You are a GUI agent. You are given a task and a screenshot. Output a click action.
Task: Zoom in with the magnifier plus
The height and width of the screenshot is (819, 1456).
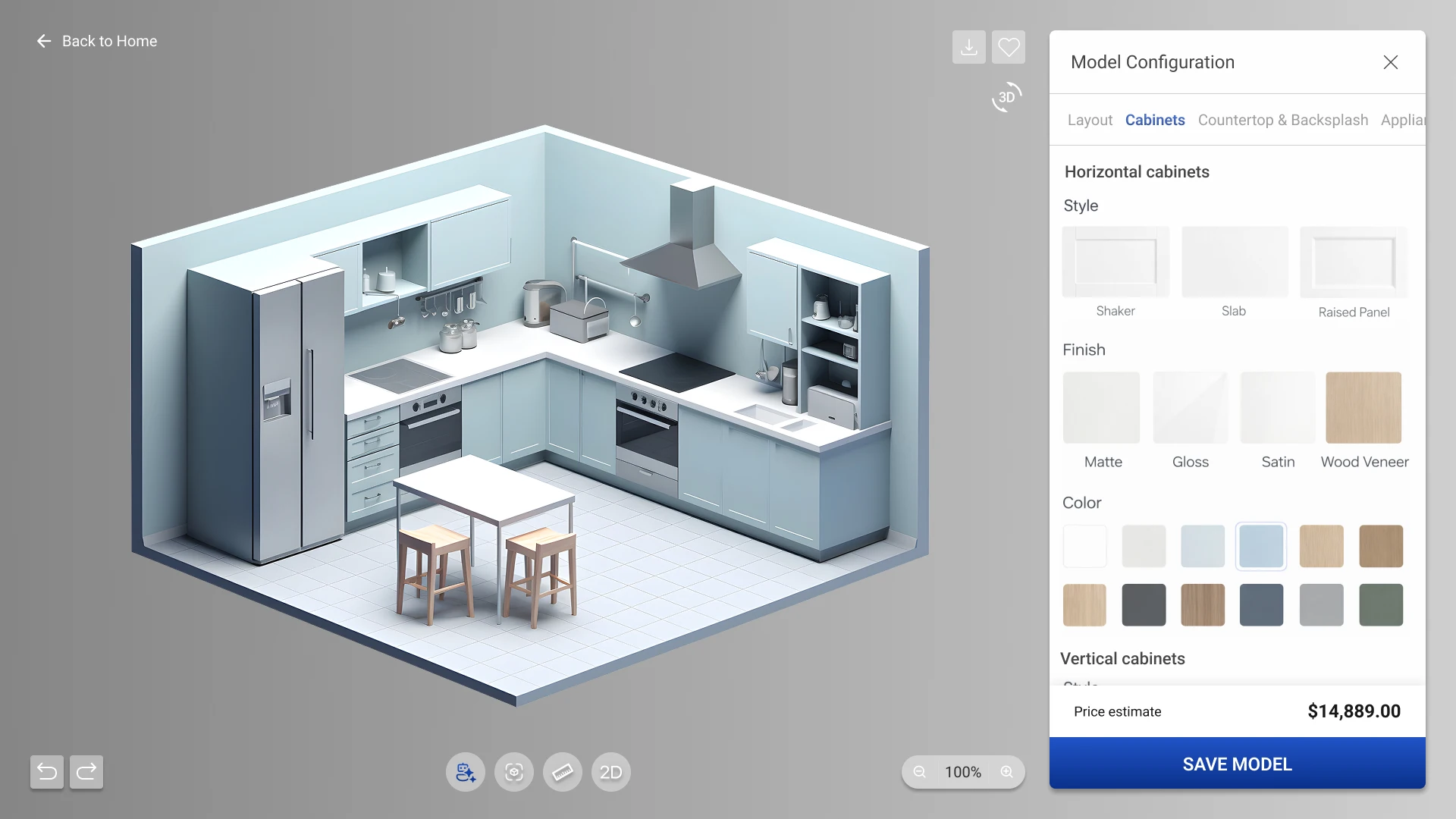click(1006, 772)
